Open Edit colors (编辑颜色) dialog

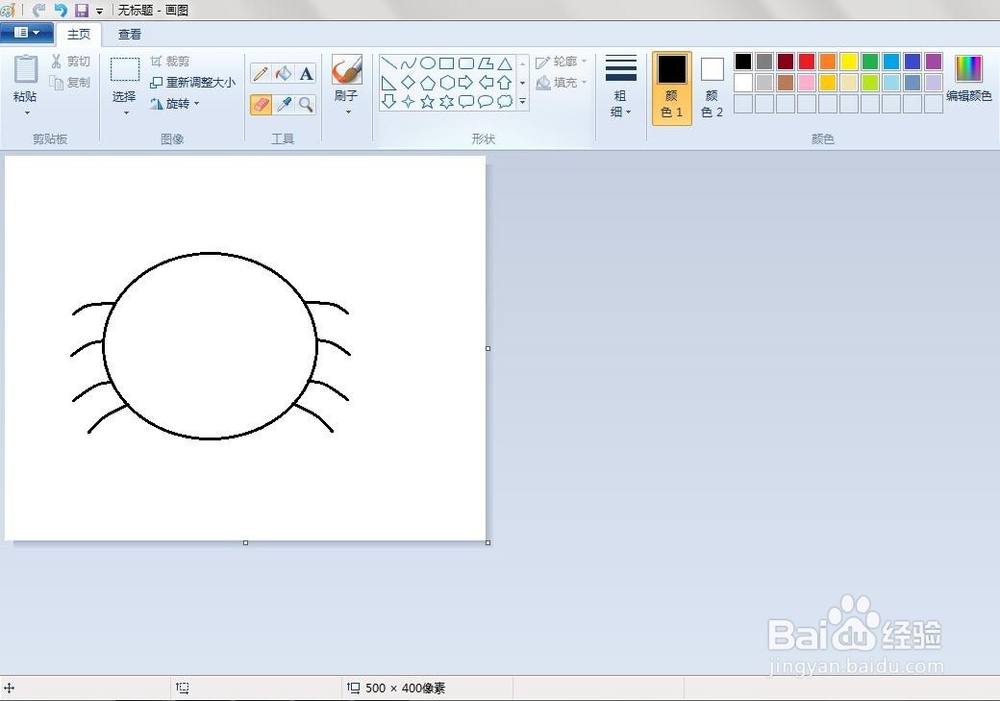click(x=969, y=79)
